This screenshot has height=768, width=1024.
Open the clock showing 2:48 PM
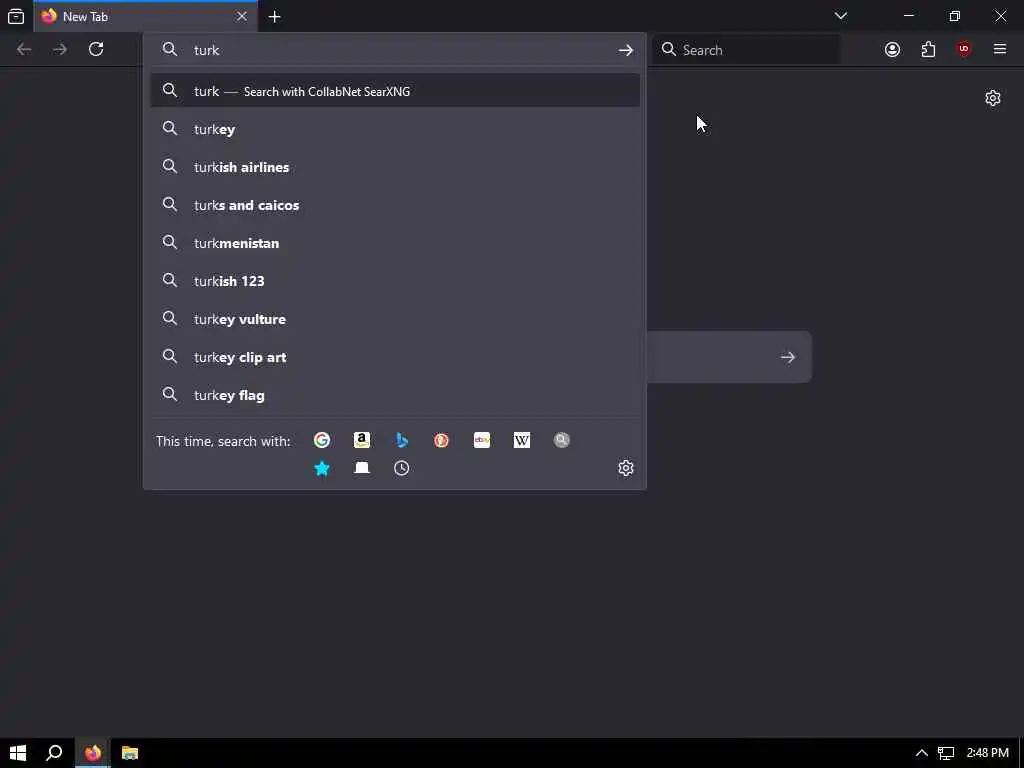tap(987, 753)
